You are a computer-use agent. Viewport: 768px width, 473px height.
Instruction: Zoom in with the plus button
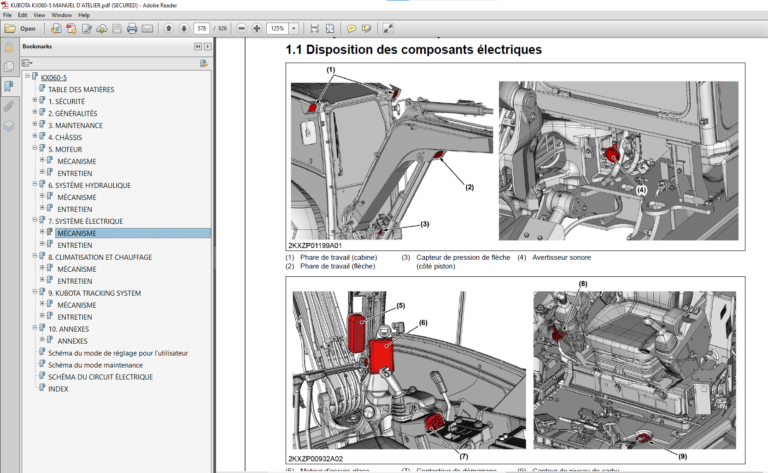257,29
